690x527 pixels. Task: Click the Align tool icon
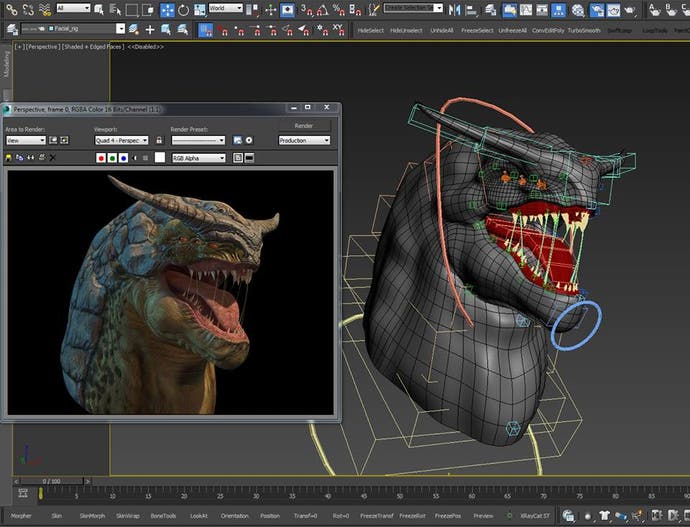click(x=471, y=9)
